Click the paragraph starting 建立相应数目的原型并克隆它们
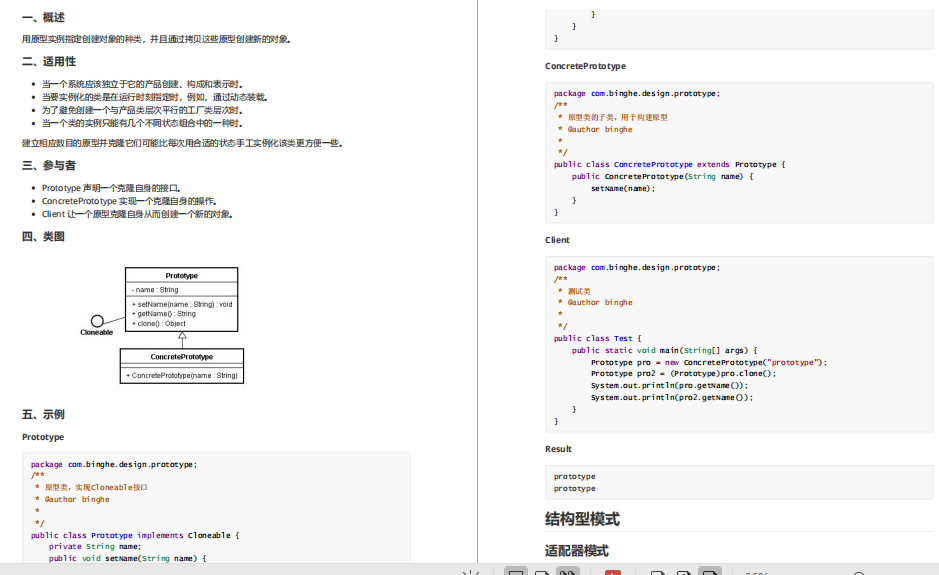This screenshot has height=575, width=939. coord(182,143)
